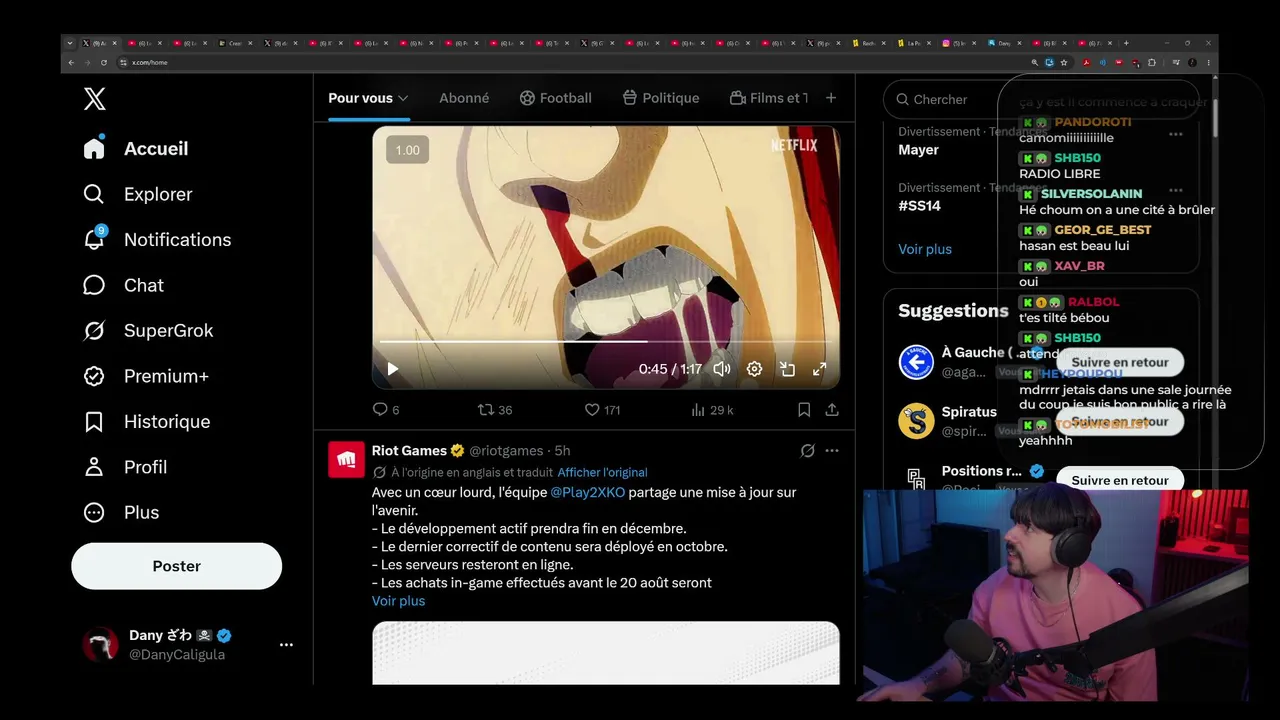Image resolution: width=1280 pixels, height=720 pixels.
Task: Go to Profil in the sidebar
Action: [125, 467]
